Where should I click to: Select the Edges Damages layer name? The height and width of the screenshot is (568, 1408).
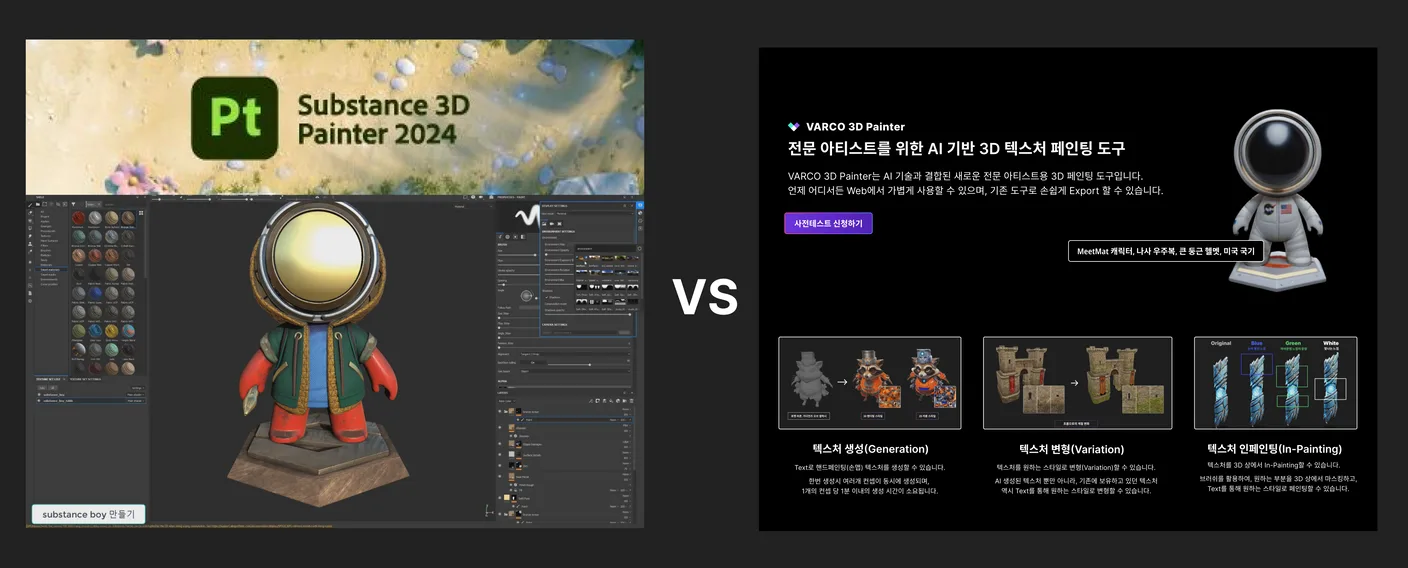tap(533, 444)
